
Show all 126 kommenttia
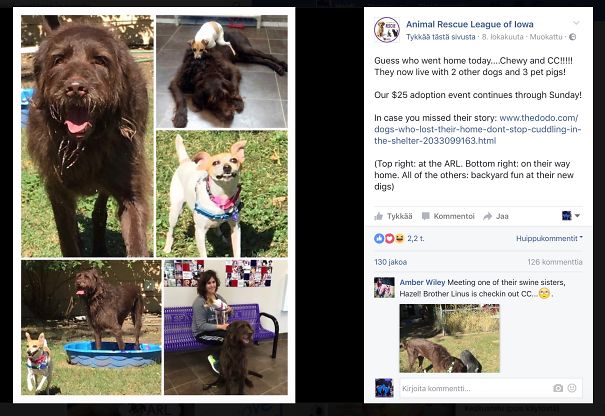pos(555,262)
